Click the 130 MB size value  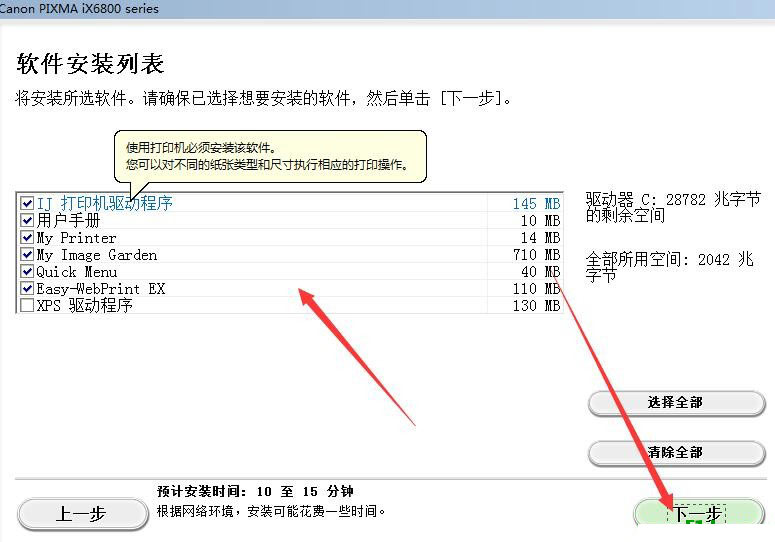536,305
